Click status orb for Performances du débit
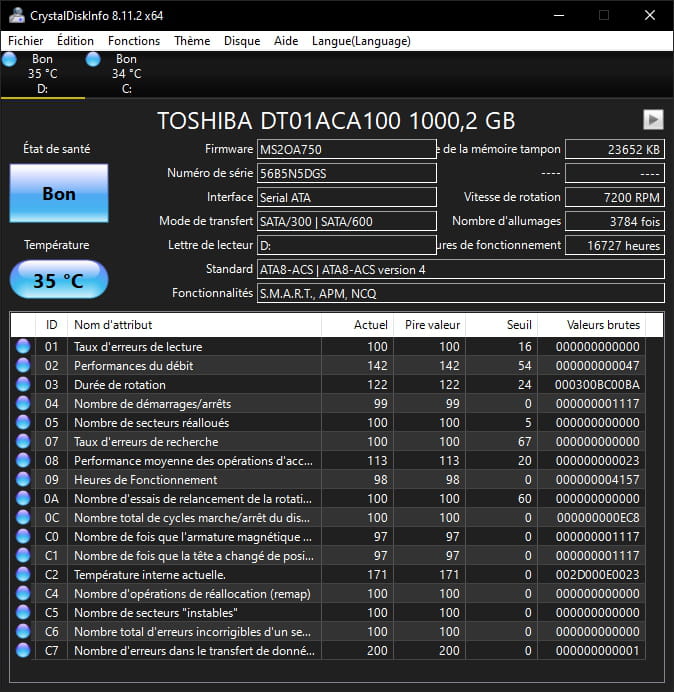Image resolution: width=674 pixels, height=692 pixels. click(23, 365)
